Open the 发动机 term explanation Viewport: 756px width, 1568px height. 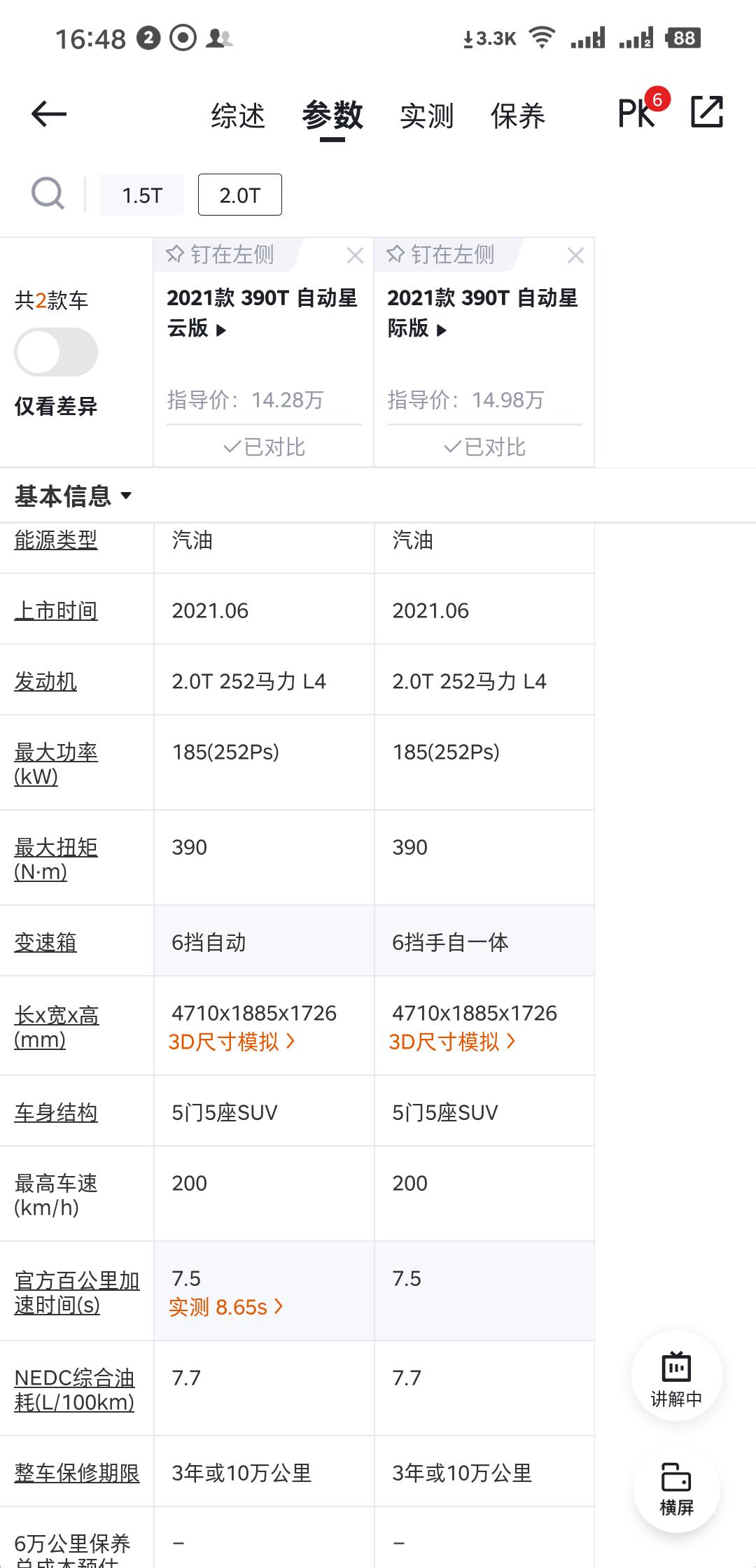pyautogui.click(x=45, y=681)
